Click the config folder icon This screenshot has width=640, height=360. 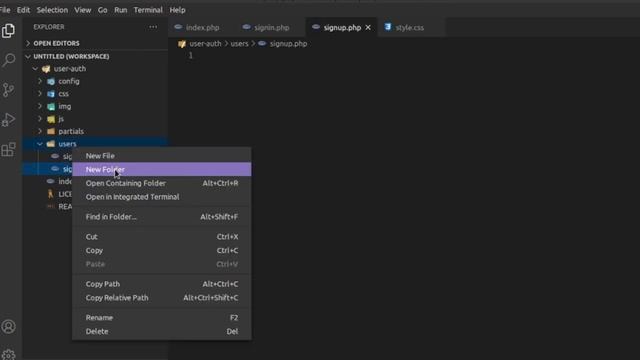pyautogui.click(x=51, y=81)
